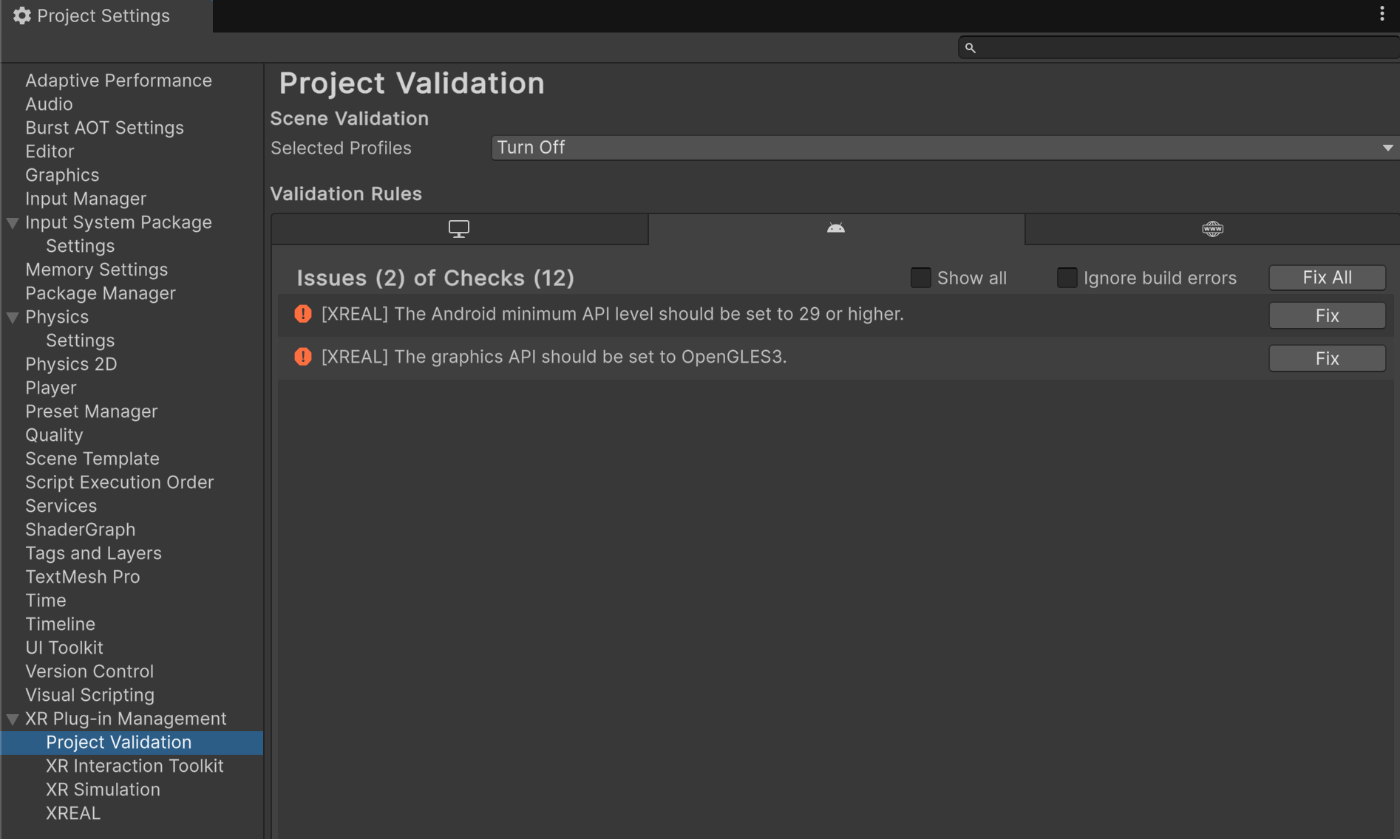Select the Android robot validation tab
The image size is (1400, 839).
835,229
